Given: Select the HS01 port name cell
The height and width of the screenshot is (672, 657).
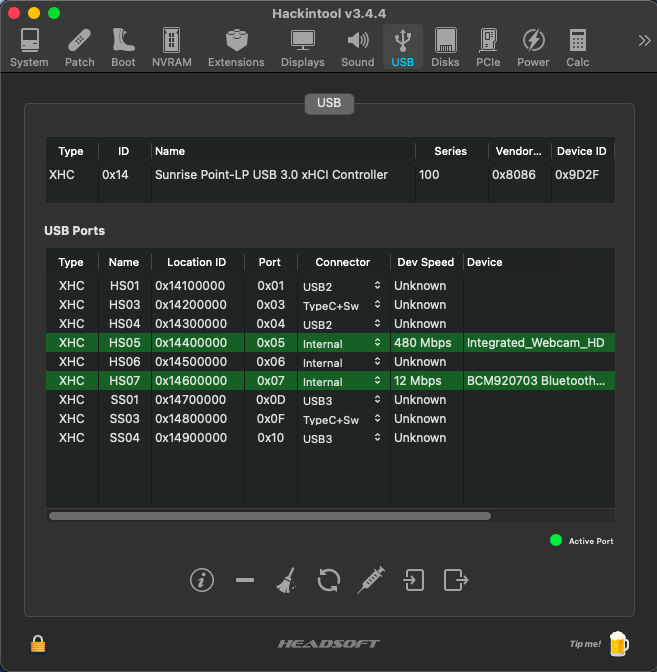Looking at the screenshot, I should (124, 286).
